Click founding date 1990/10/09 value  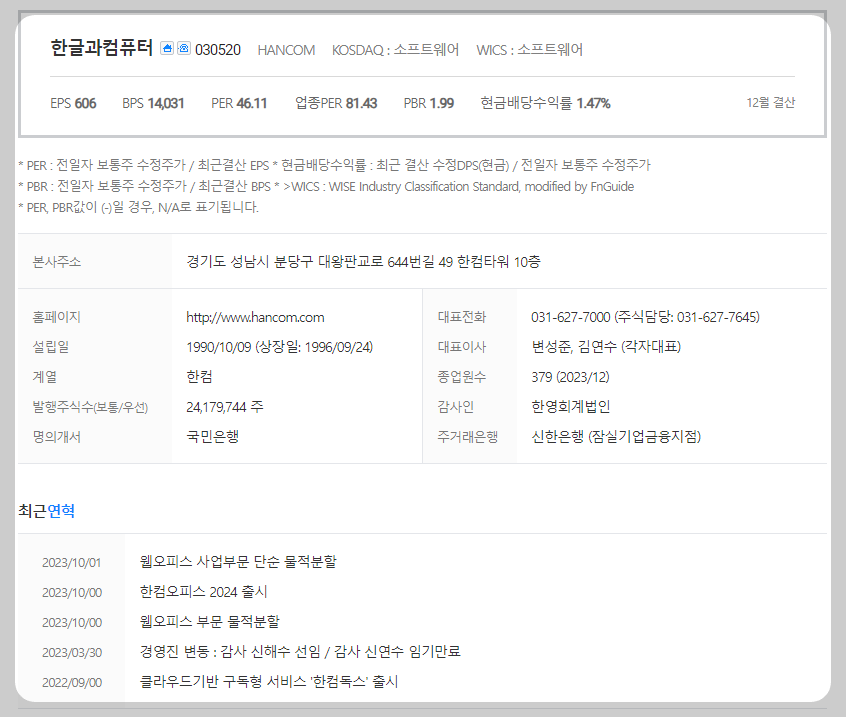[279, 347]
